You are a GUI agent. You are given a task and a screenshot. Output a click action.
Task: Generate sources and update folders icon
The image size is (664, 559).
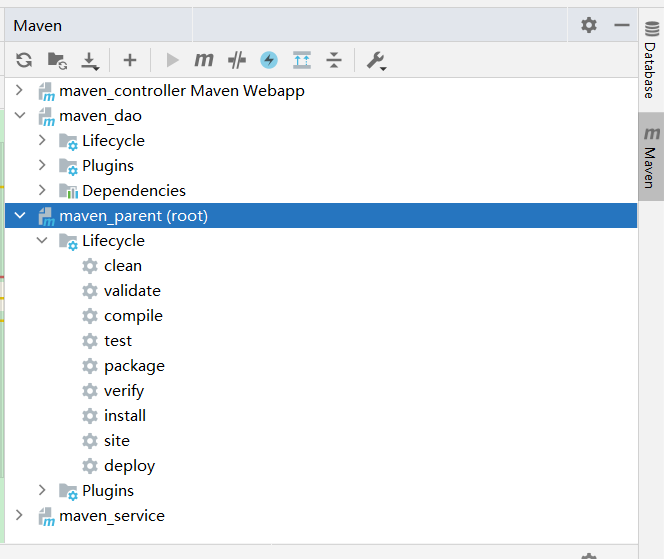pyautogui.click(x=57, y=61)
